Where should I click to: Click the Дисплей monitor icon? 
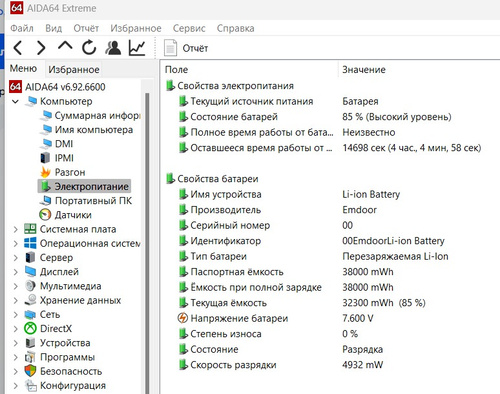pyautogui.click(x=30, y=272)
